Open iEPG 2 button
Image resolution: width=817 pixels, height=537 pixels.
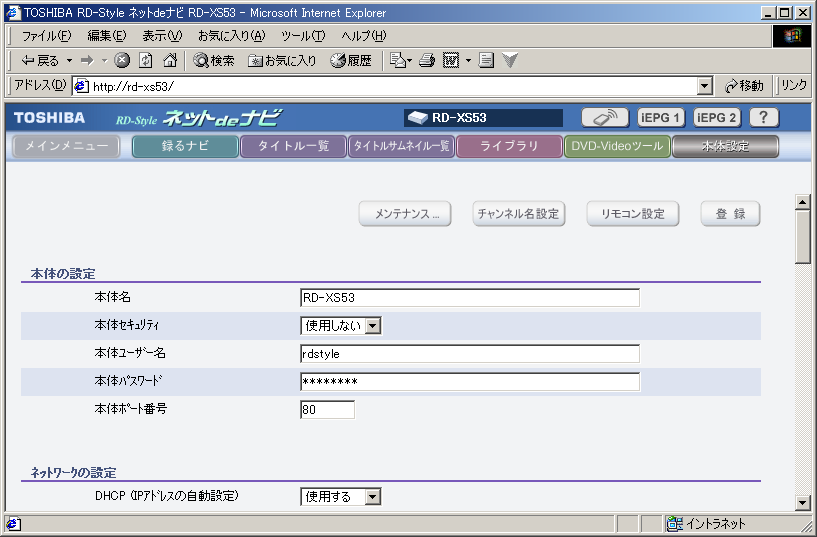[717, 118]
